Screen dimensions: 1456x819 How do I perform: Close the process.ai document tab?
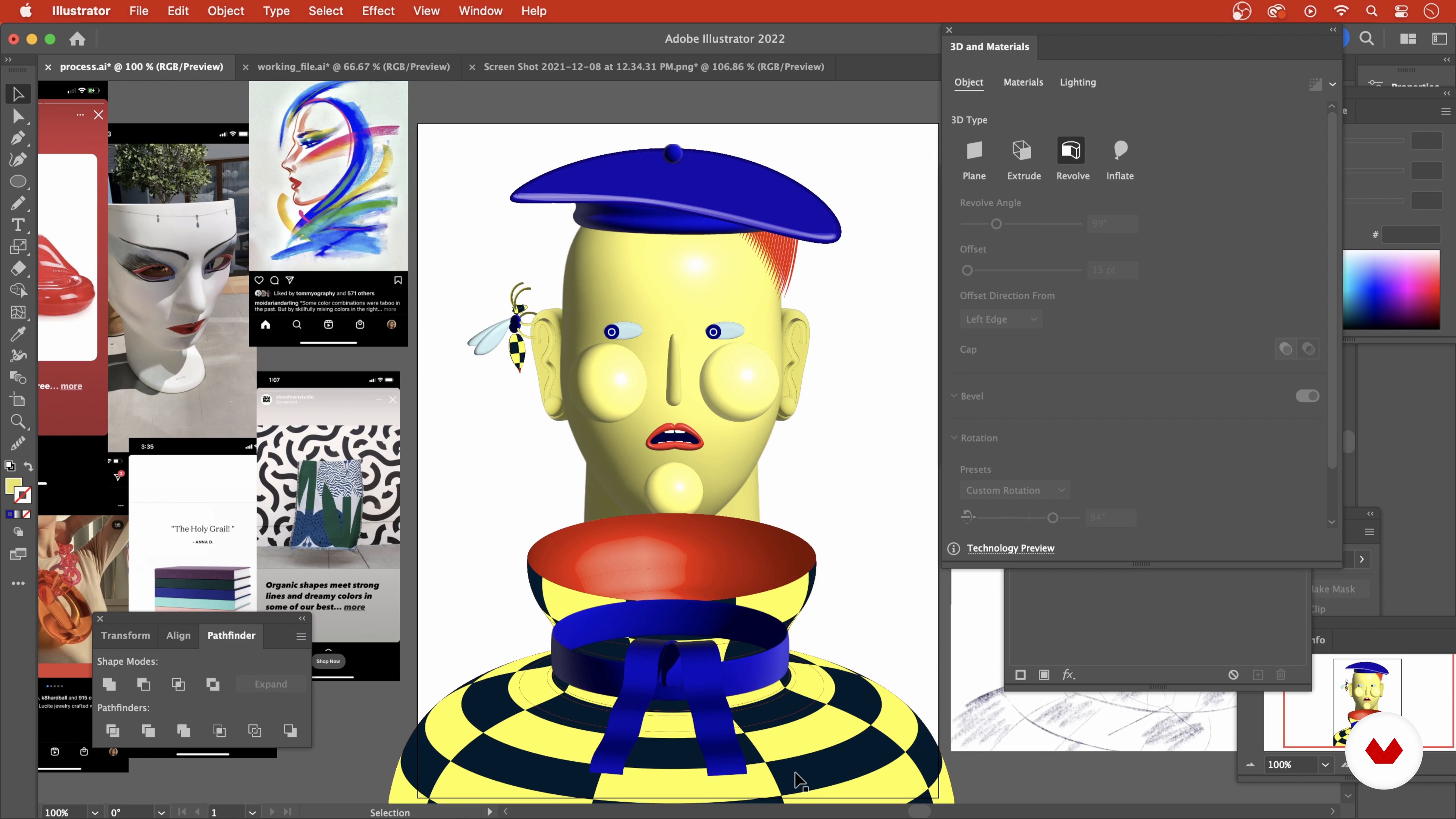click(x=48, y=67)
